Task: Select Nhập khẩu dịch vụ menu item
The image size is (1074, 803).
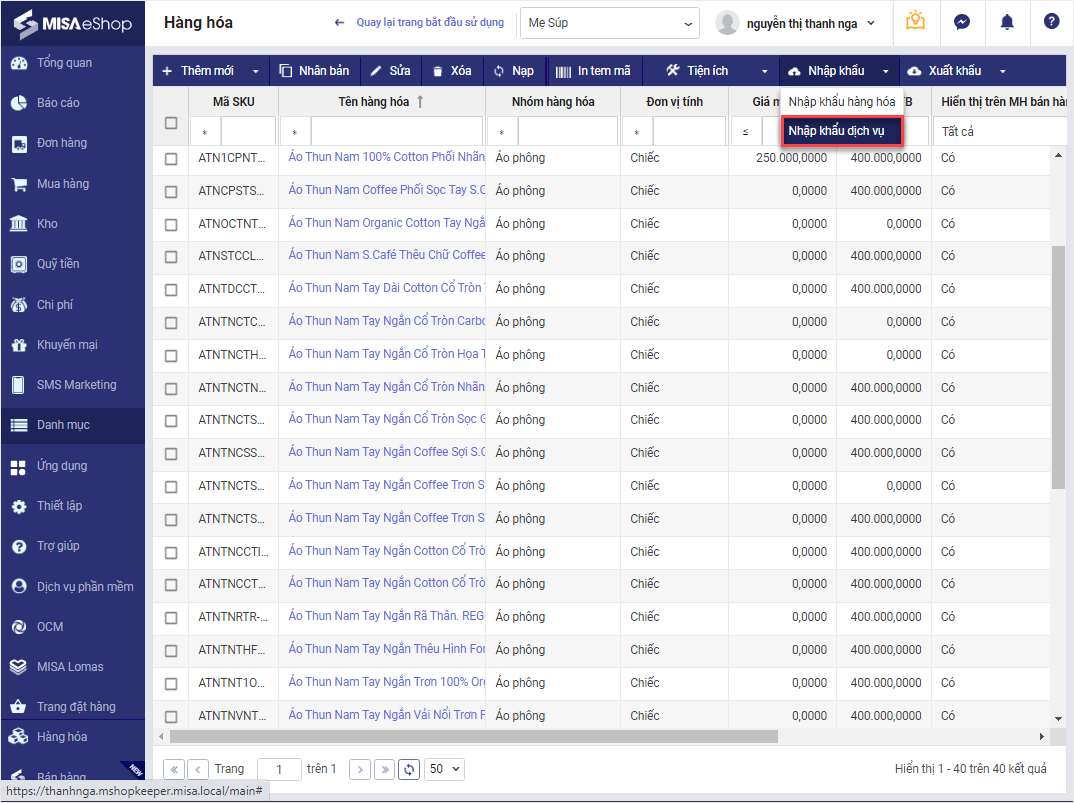Action: point(842,131)
